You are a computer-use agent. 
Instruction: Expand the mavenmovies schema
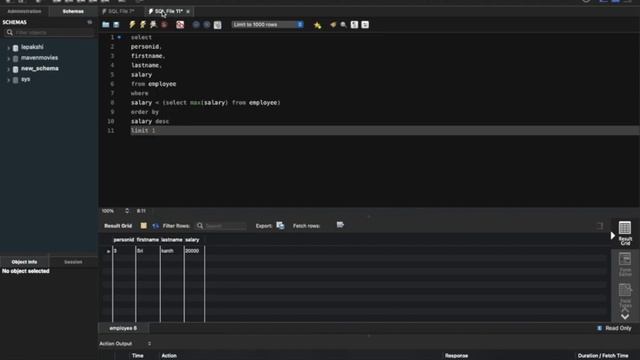coord(9,58)
